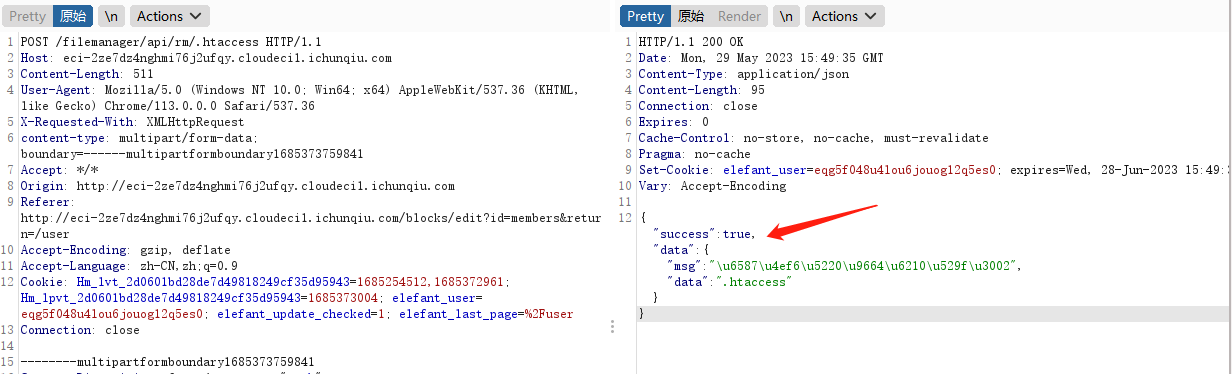Click the "success":true JSON line
Image resolution: width=1232 pixels, height=374 pixels.
click(704, 234)
